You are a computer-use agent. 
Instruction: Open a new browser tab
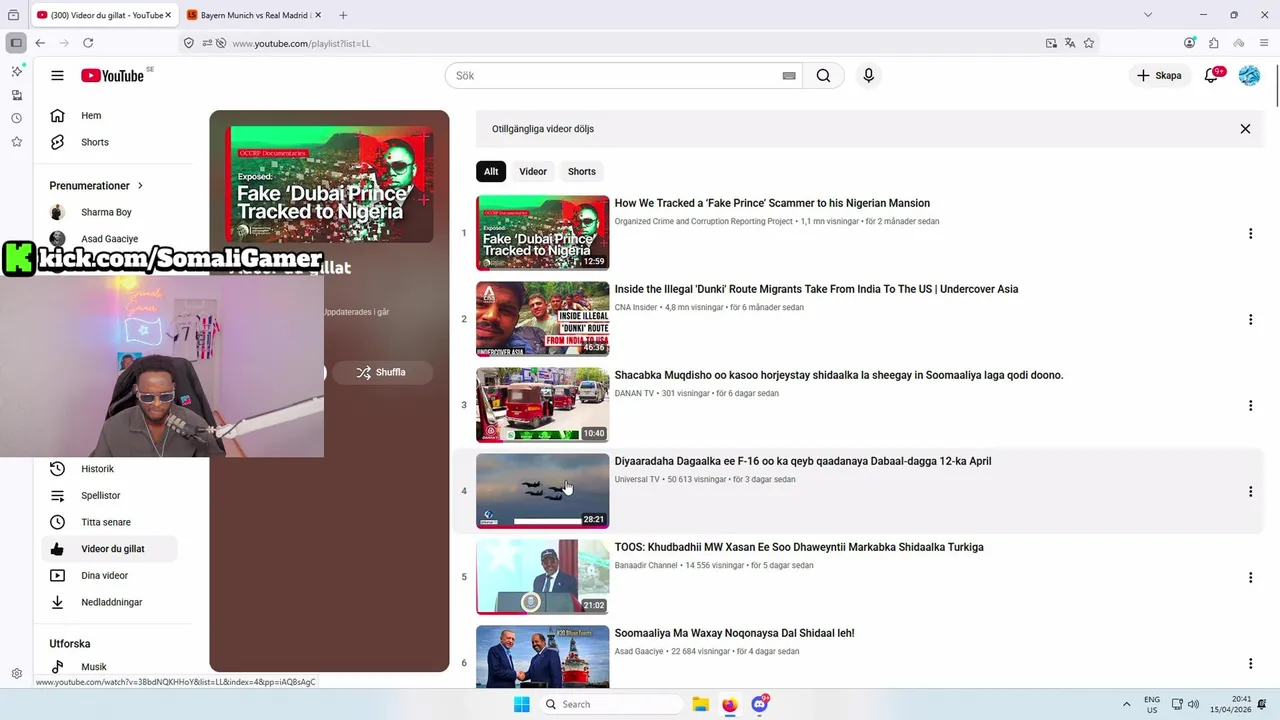point(343,15)
